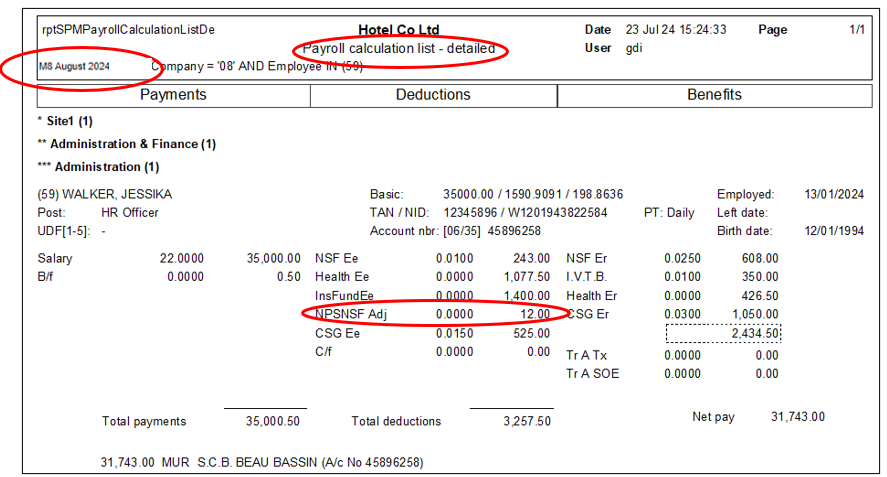Click the Net pay amount 31,743.00
This screenshot has width=887, height=477.
click(797, 416)
